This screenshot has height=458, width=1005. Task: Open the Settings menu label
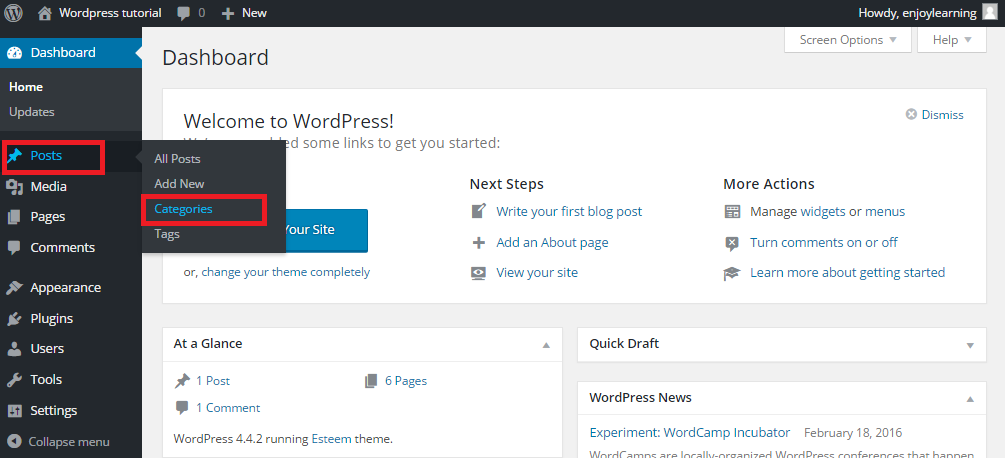(x=54, y=411)
